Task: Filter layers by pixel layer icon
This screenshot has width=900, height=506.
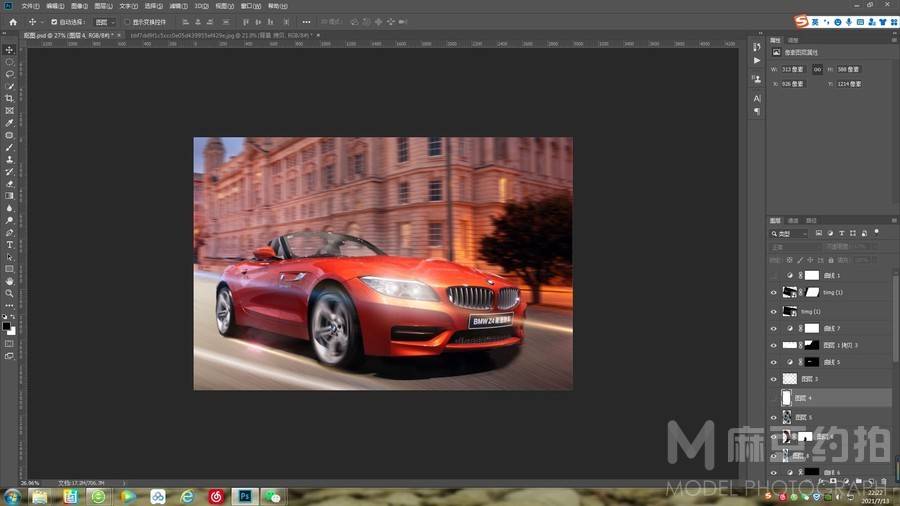Action: [818, 233]
